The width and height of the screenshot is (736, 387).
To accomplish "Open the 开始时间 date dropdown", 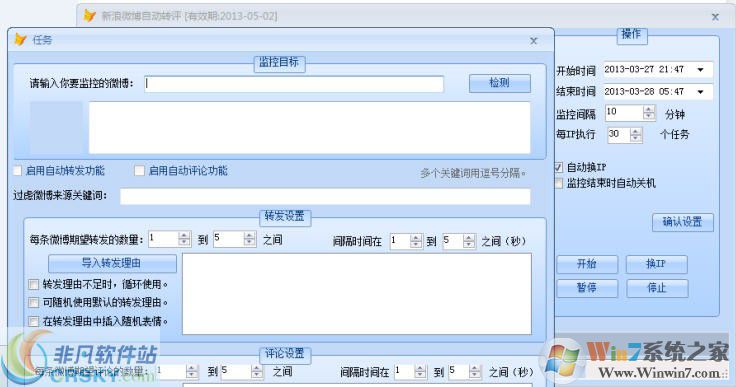I will pos(700,70).
